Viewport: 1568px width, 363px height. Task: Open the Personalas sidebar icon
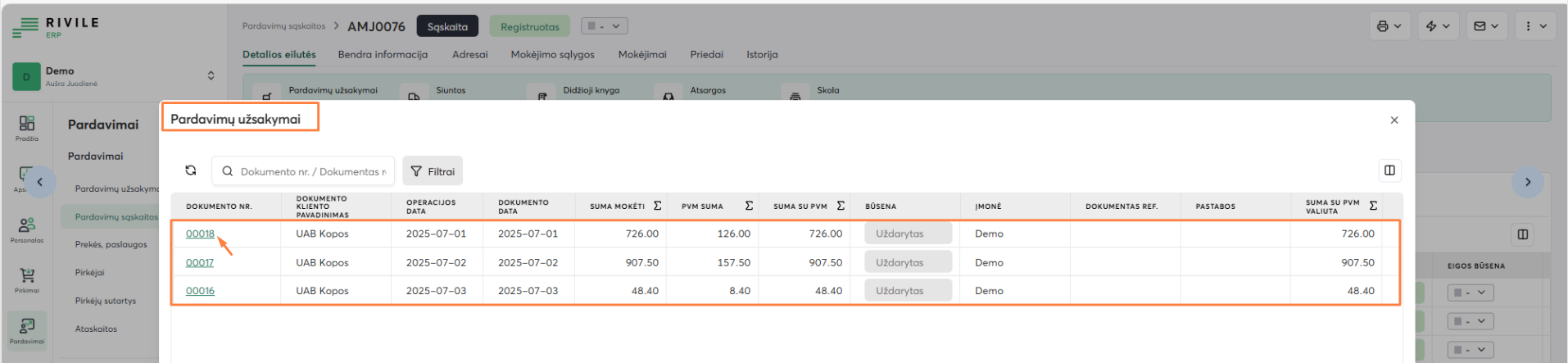27,229
